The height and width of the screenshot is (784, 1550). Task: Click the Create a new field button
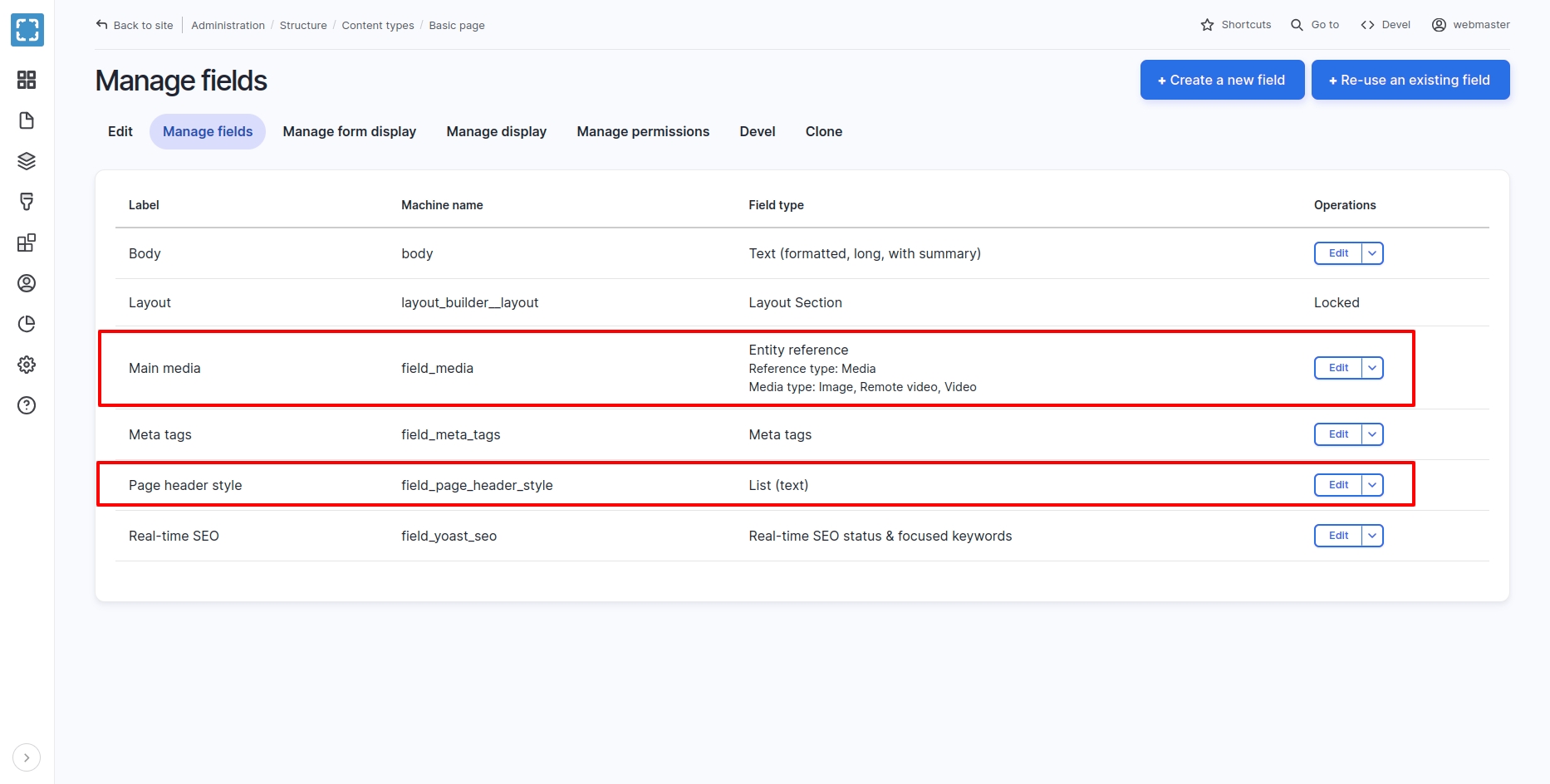[1222, 80]
